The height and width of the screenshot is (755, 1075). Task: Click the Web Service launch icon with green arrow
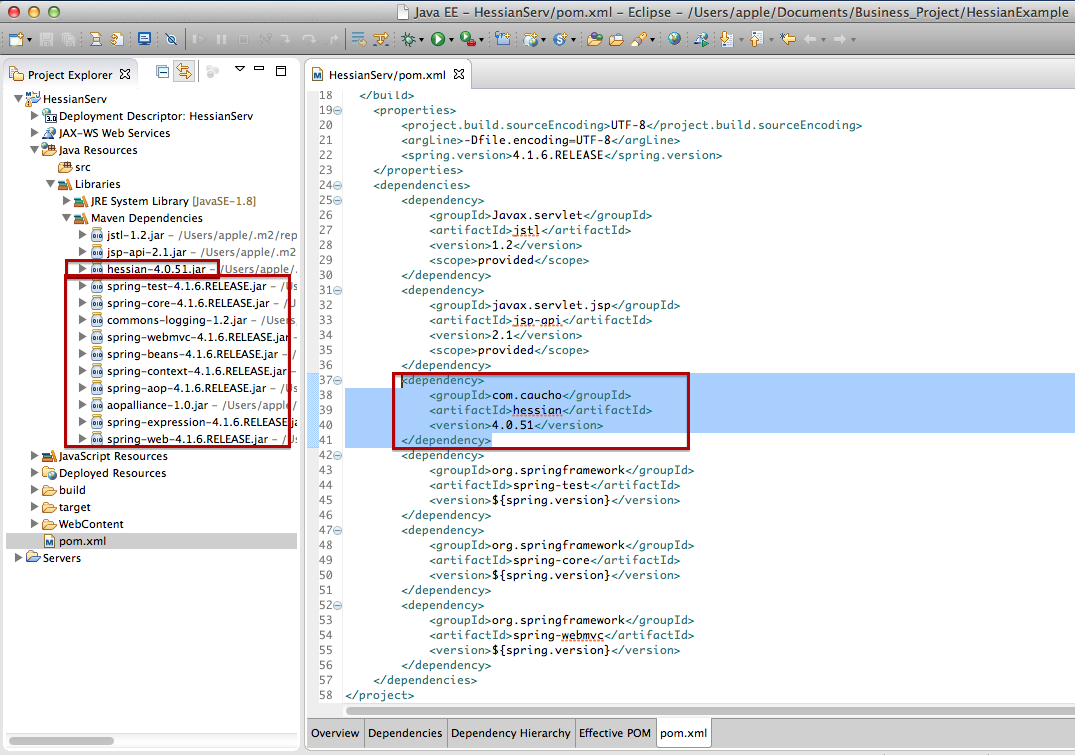[x=701, y=39]
